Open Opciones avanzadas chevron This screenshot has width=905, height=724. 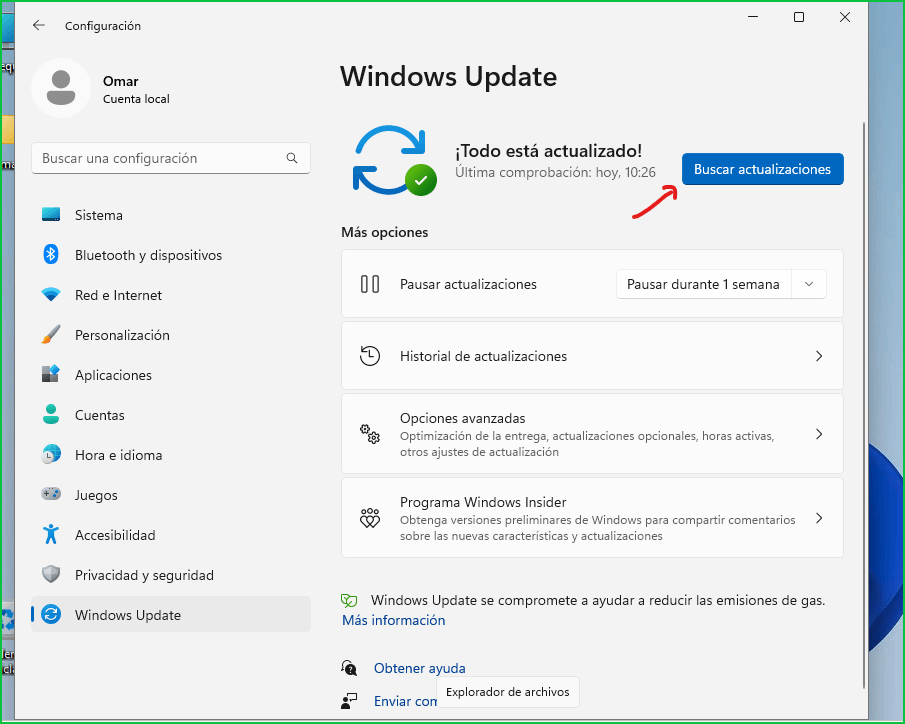[x=819, y=434]
